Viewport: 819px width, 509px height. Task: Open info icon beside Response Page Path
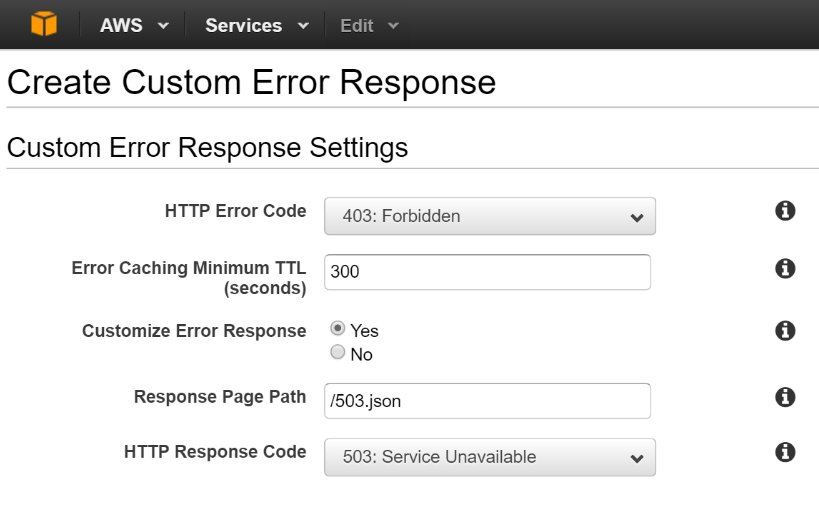[x=785, y=397]
